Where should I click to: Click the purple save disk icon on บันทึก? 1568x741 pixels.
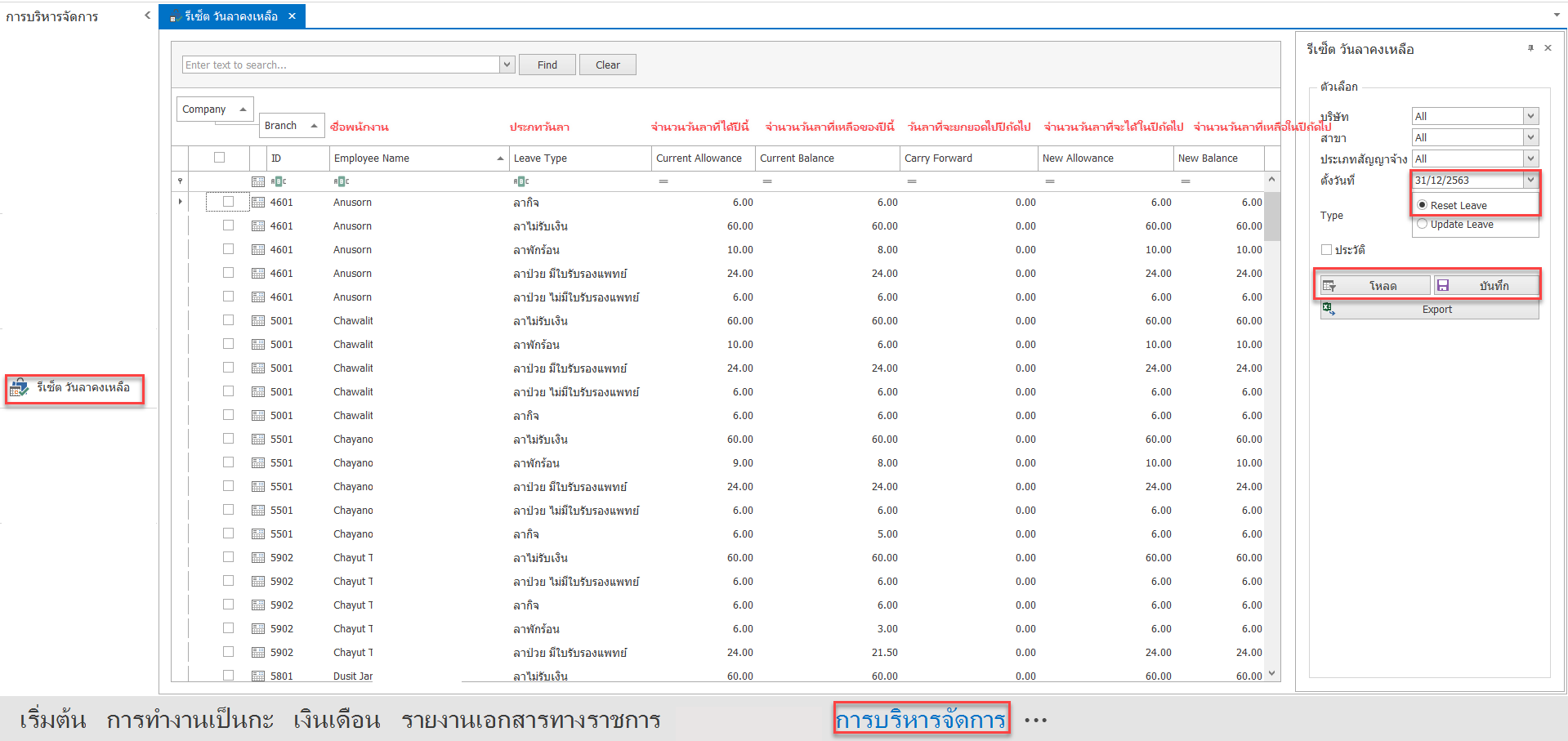tap(1443, 285)
